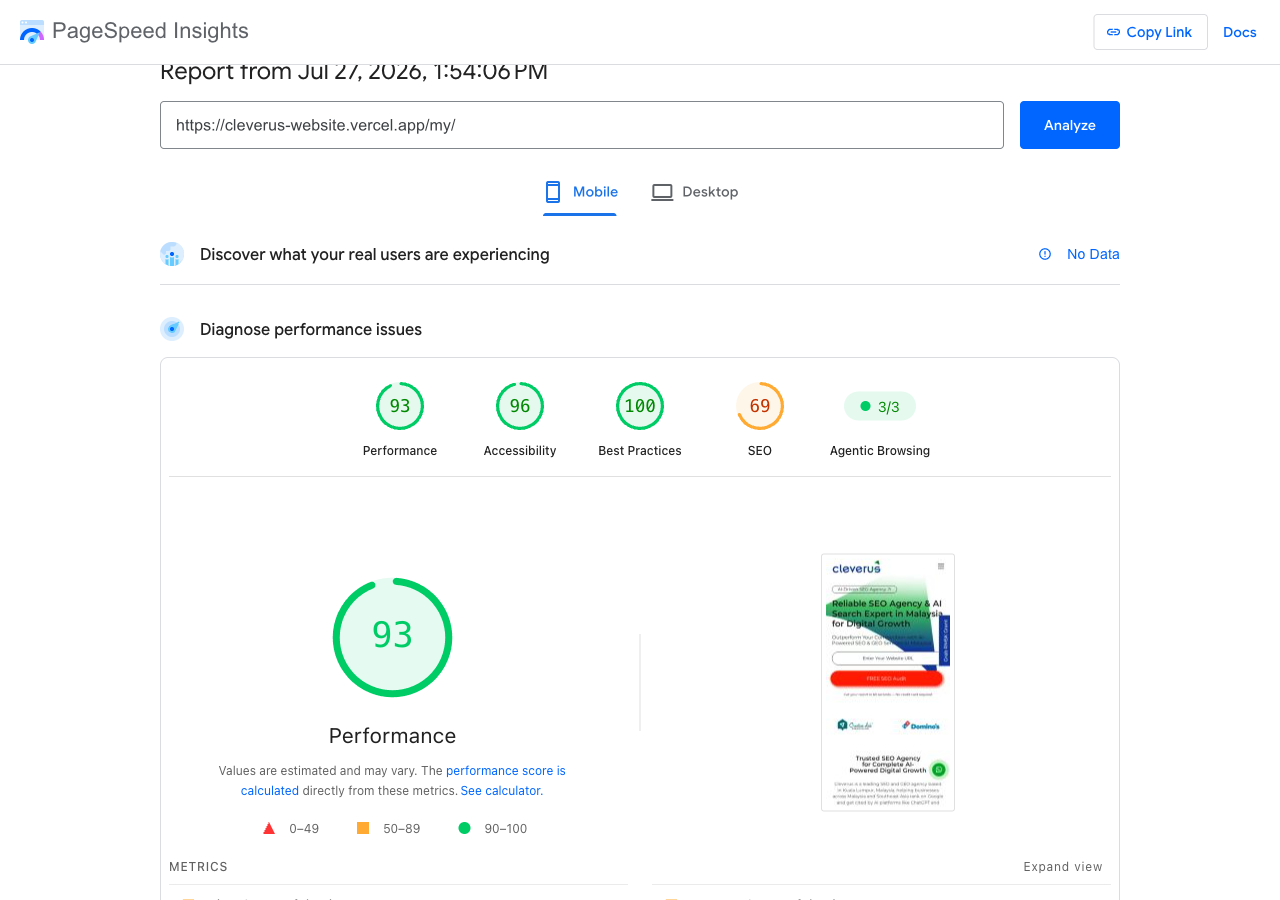The width and height of the screenshot is (1280, 900).
Task: Click the info icon beside No Data
Action: tap(1045, 254)
